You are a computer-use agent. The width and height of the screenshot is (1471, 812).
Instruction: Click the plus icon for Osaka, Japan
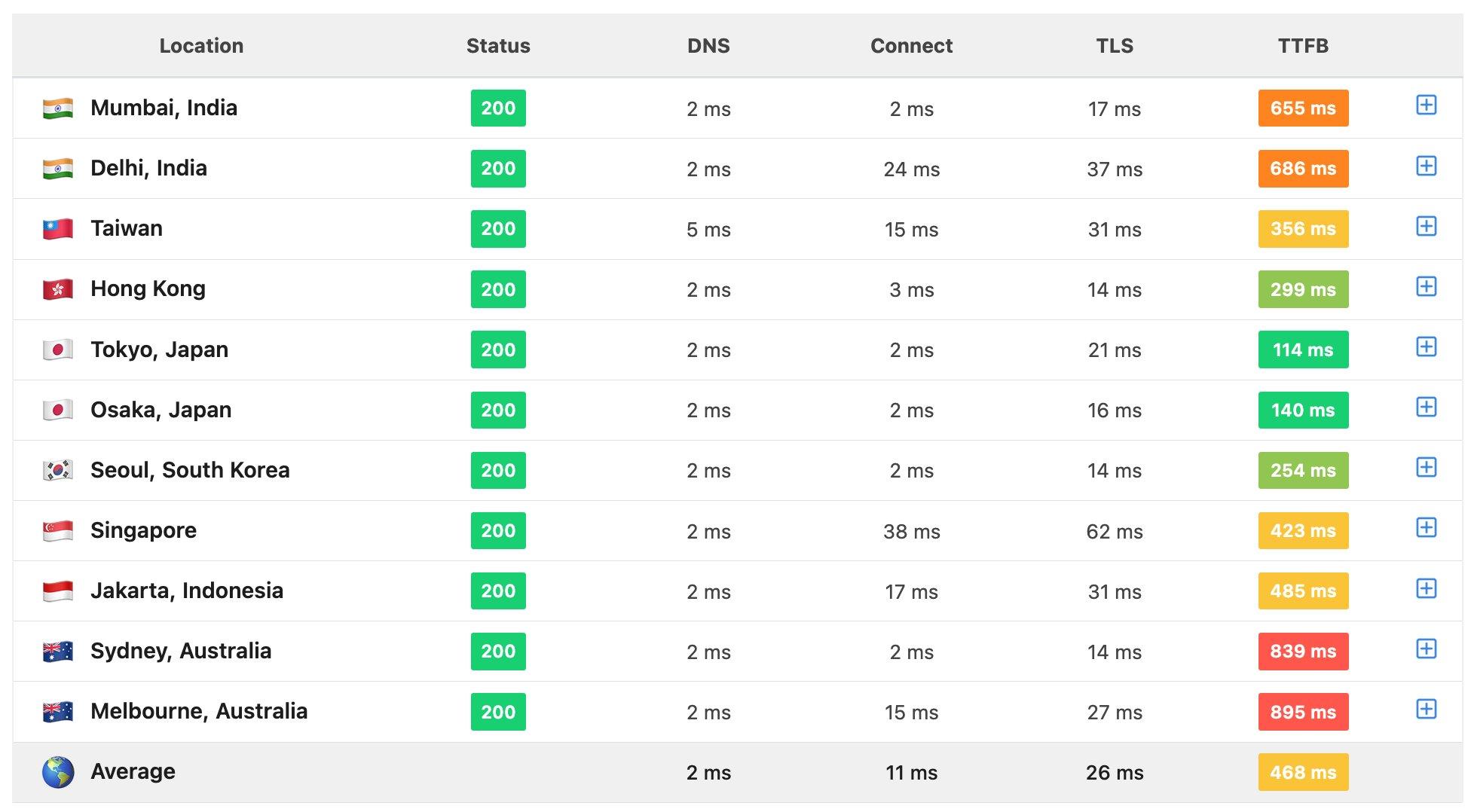1426,407
